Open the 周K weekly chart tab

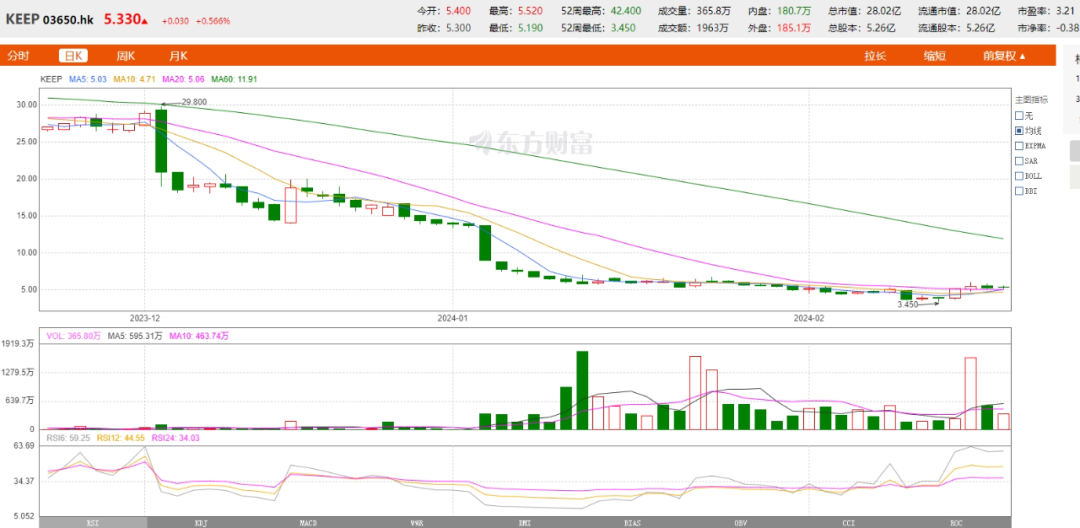tap(126, 56)
